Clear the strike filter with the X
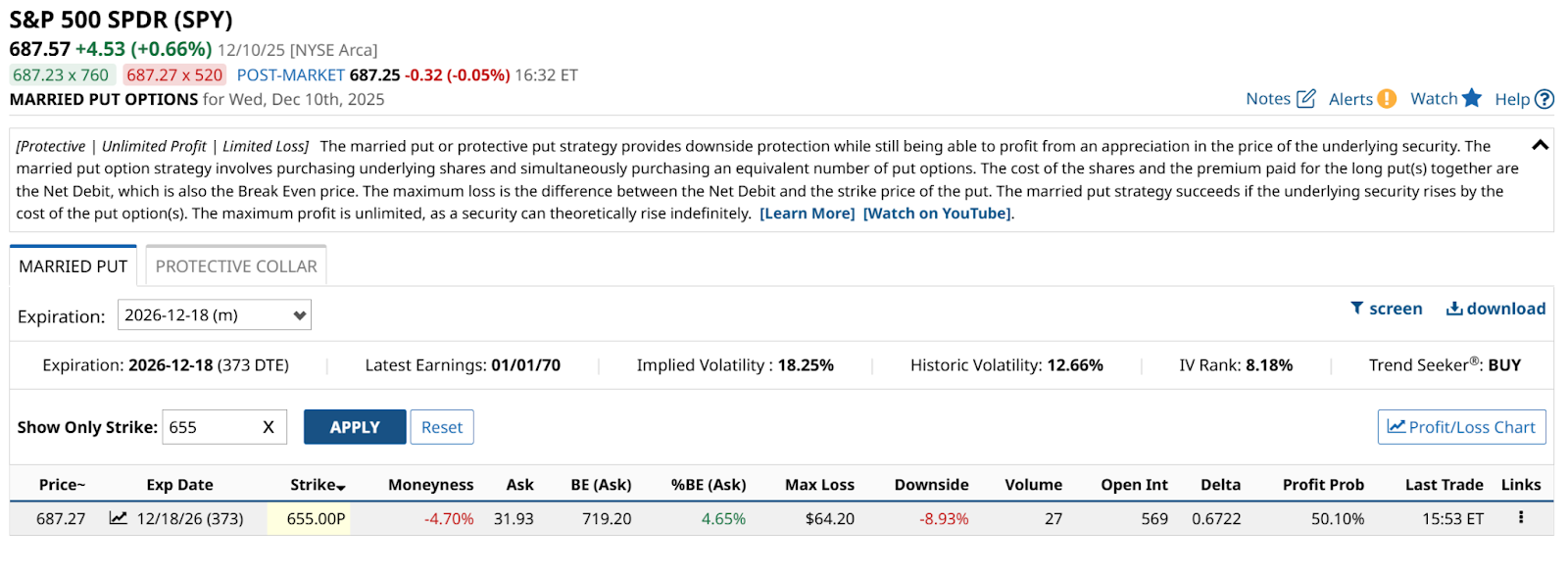1568x574 pixels. tap(269, 427)
